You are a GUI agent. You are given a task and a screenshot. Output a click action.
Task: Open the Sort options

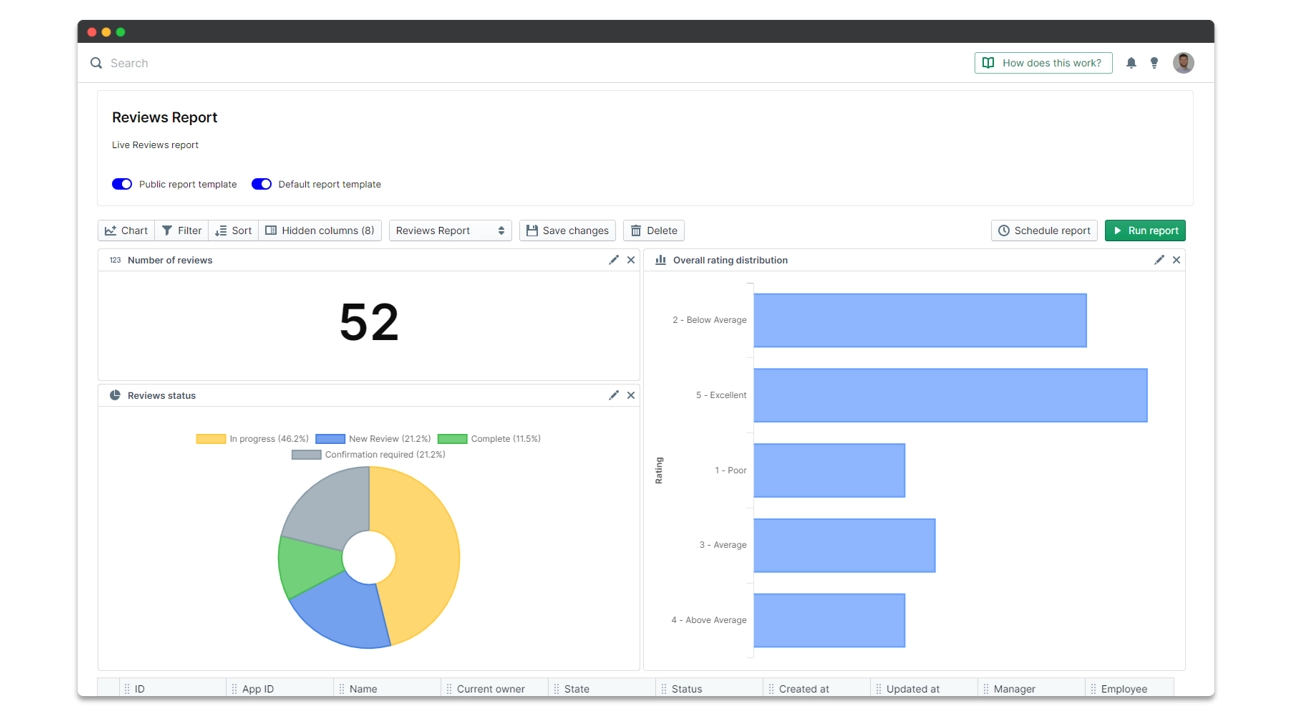coord(233,231)
